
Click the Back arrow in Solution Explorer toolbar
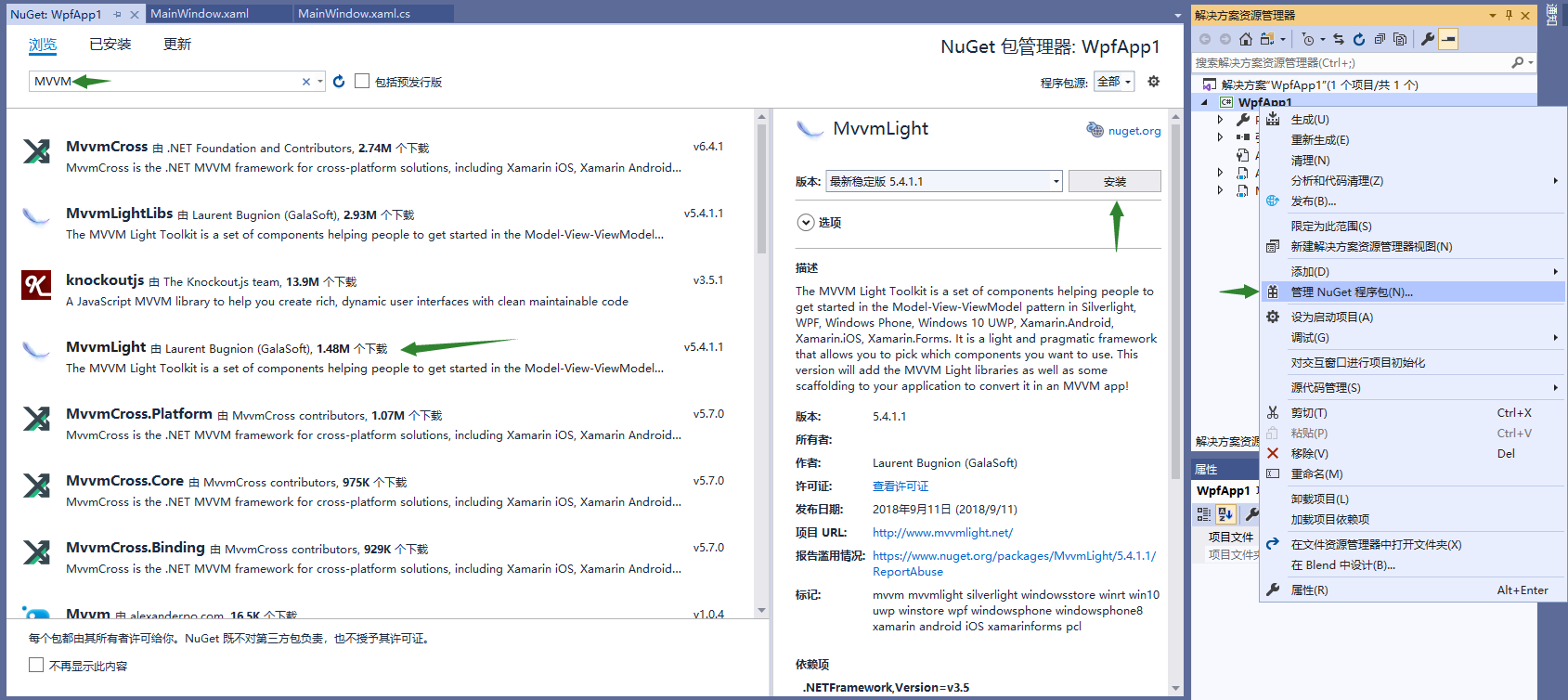1205,39
